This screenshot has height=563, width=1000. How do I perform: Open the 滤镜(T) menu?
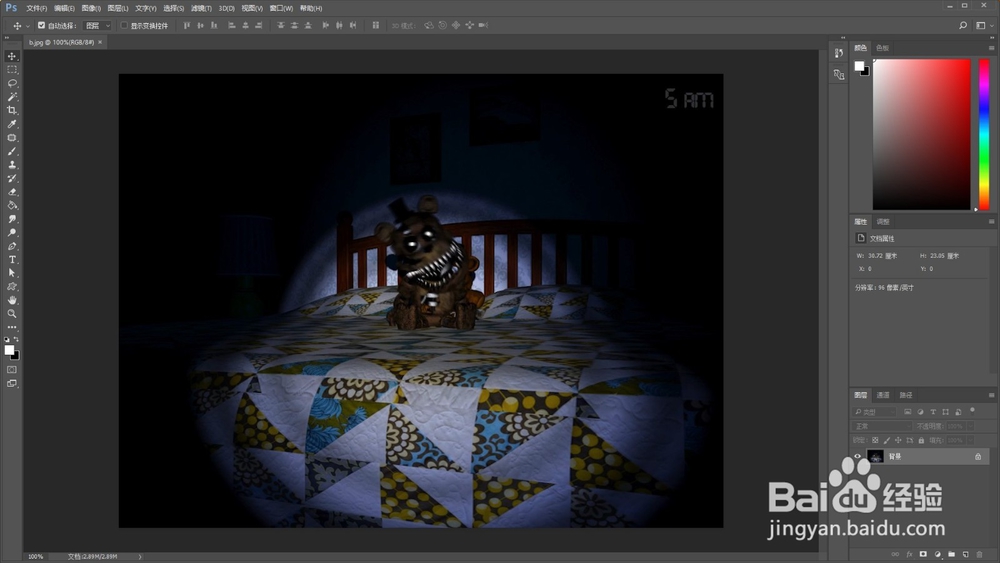click(x=201, y=8)
